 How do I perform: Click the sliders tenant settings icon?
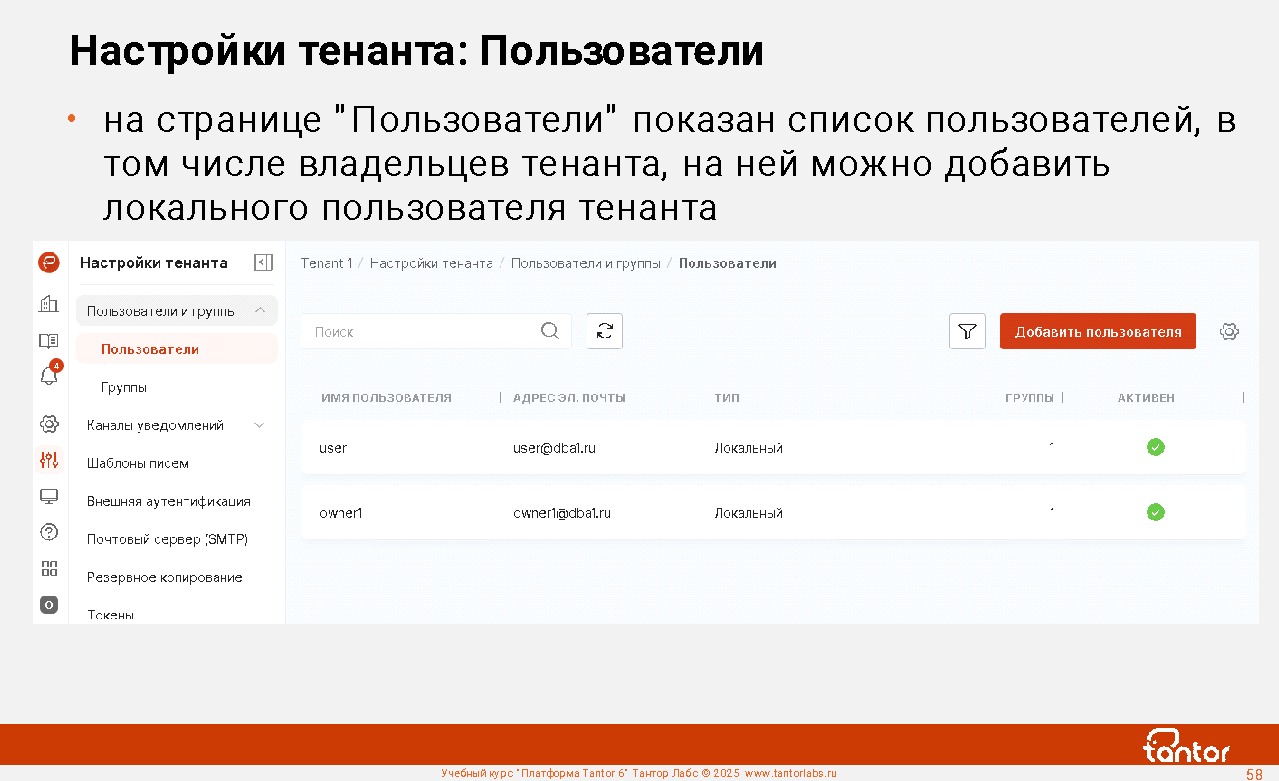48,460
